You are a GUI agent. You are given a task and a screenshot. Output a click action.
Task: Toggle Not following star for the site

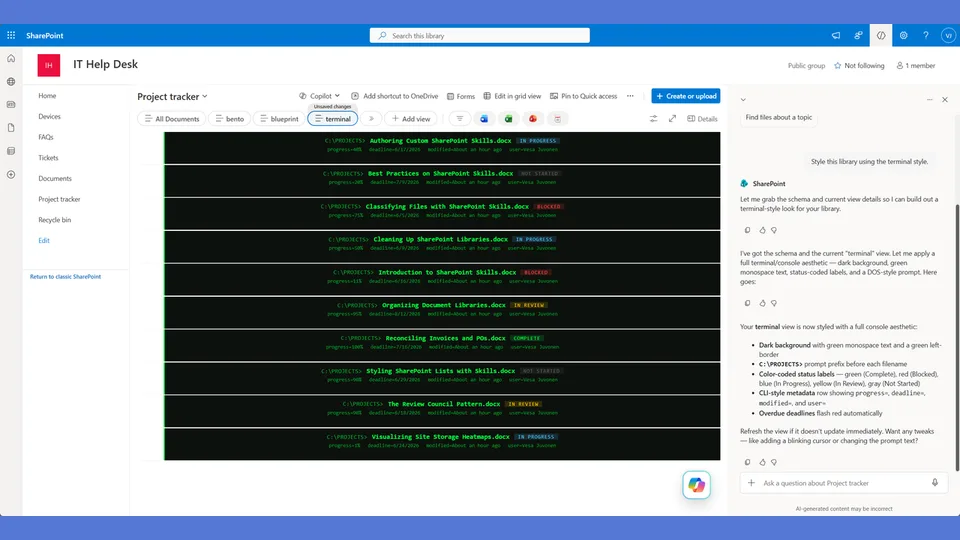(x=859, y=66)
